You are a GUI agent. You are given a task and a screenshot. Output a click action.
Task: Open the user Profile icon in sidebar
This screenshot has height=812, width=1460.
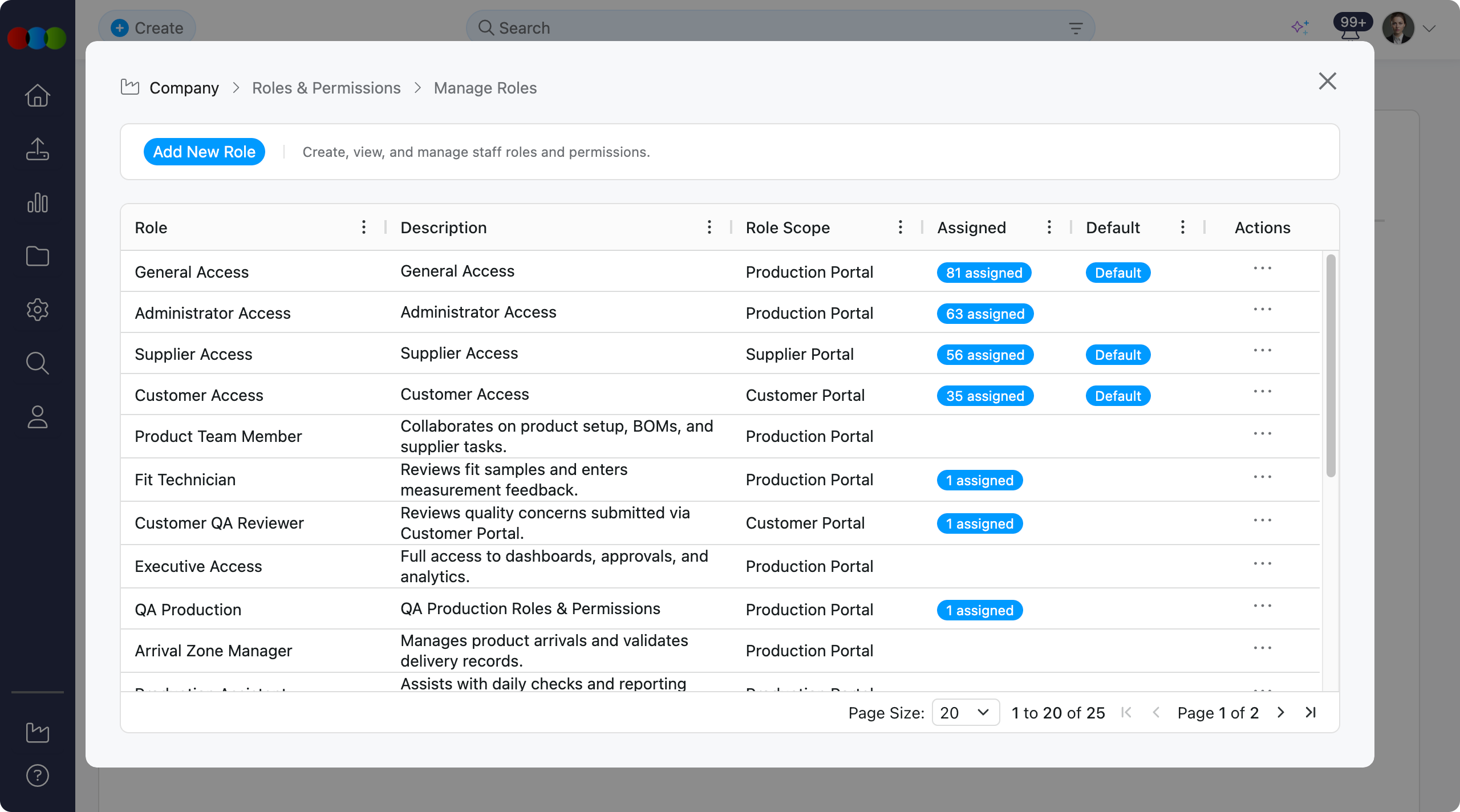coord(36,417)
